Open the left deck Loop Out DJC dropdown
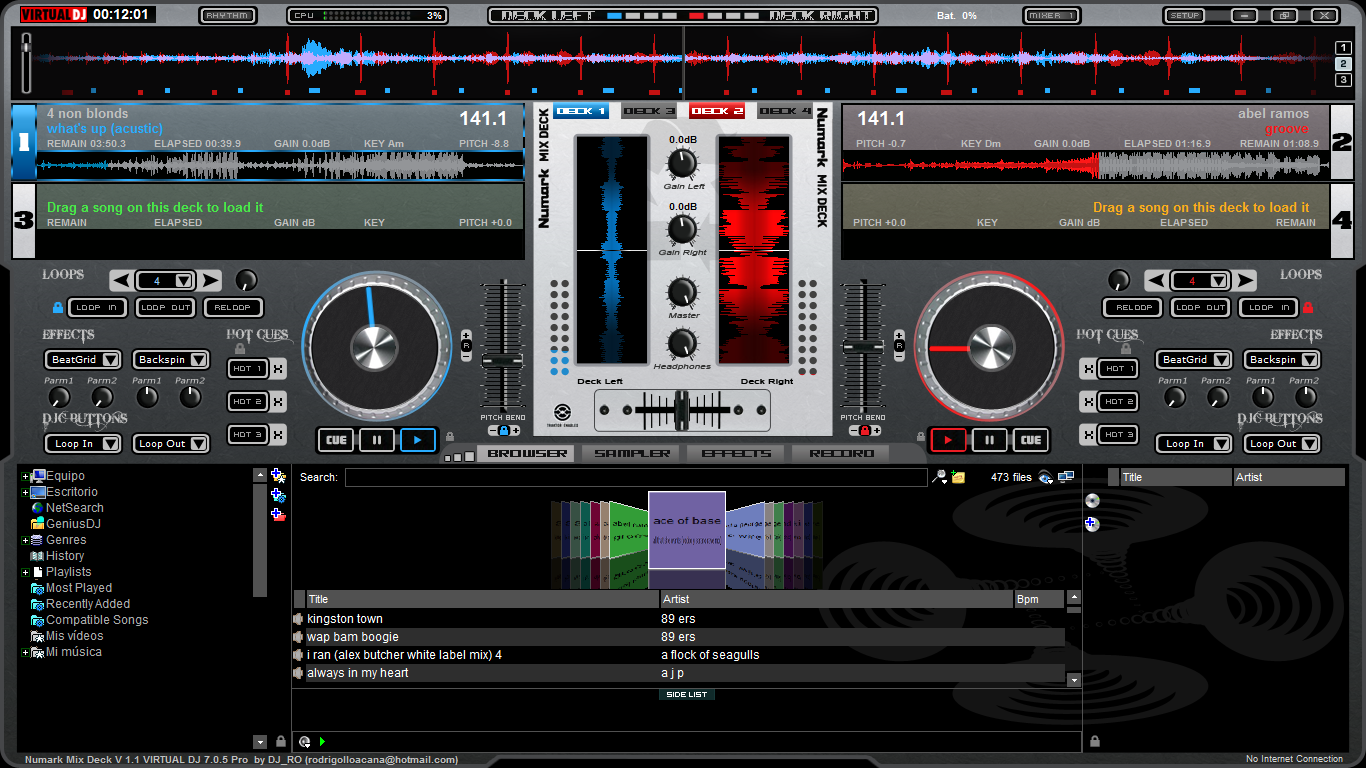1366x768 pixels. point(198,444)
